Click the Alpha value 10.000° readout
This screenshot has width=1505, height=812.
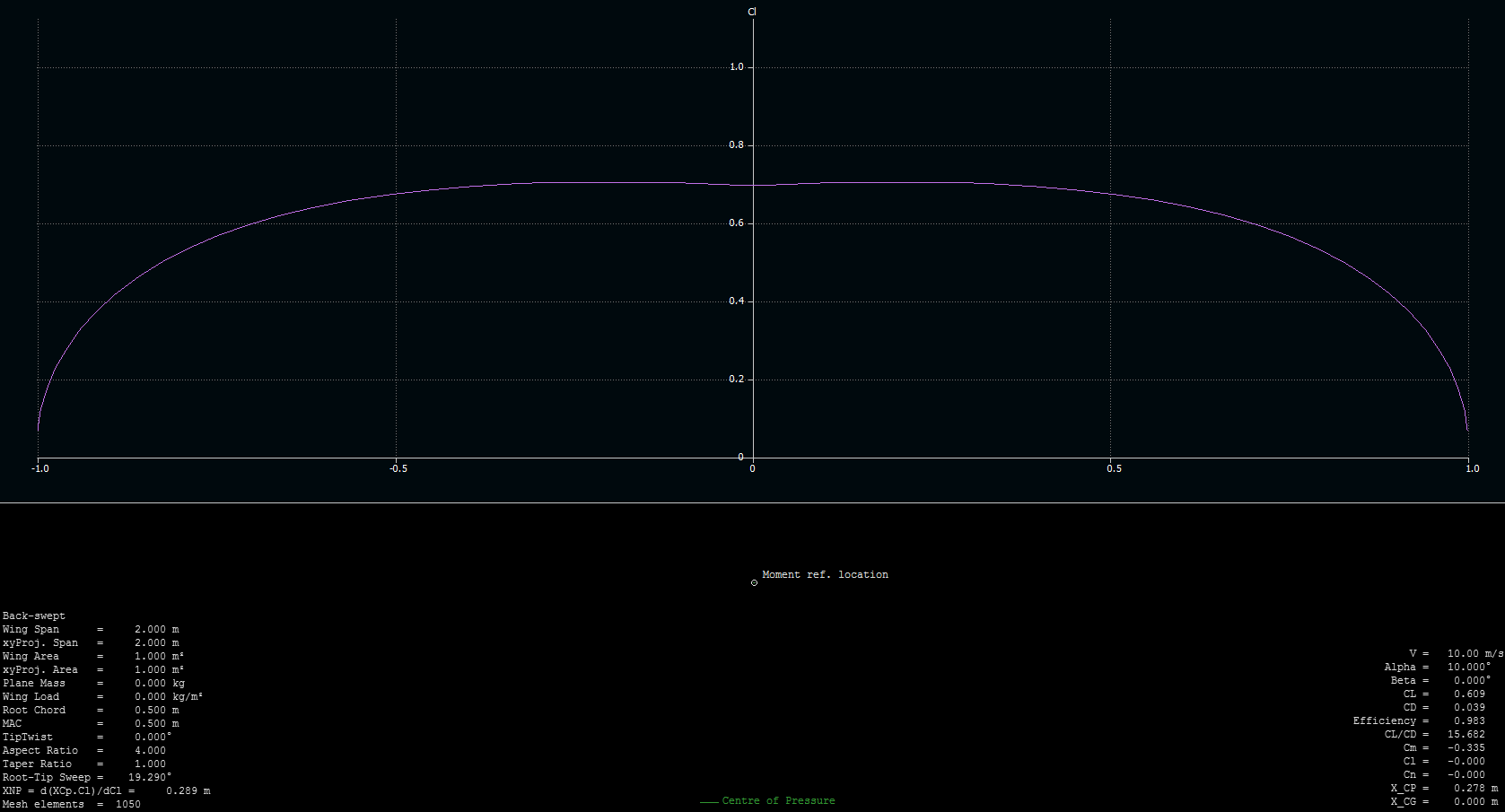(1468, 667)
